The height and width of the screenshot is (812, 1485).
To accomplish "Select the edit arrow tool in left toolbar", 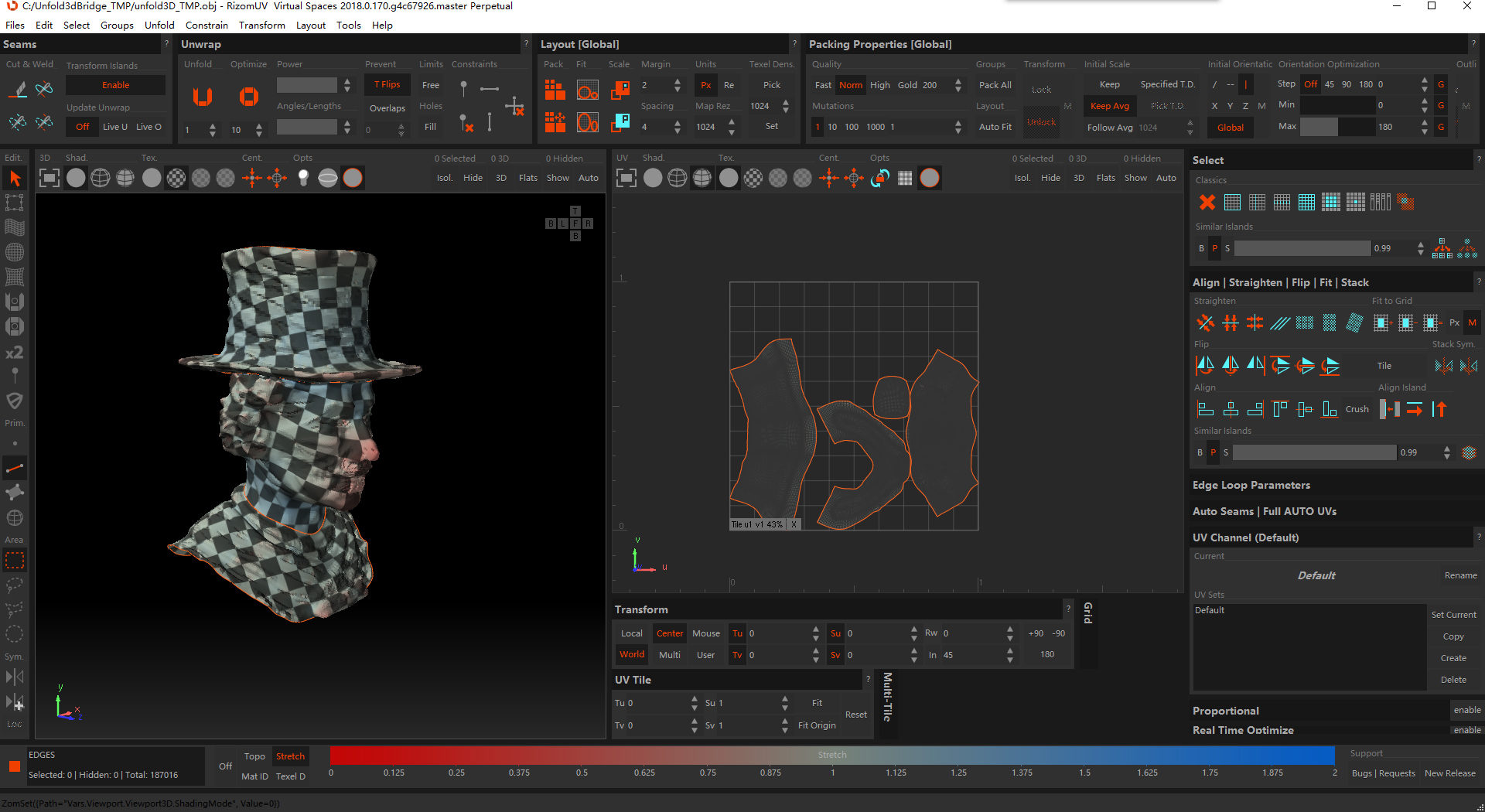I will [x=15, y=179].
